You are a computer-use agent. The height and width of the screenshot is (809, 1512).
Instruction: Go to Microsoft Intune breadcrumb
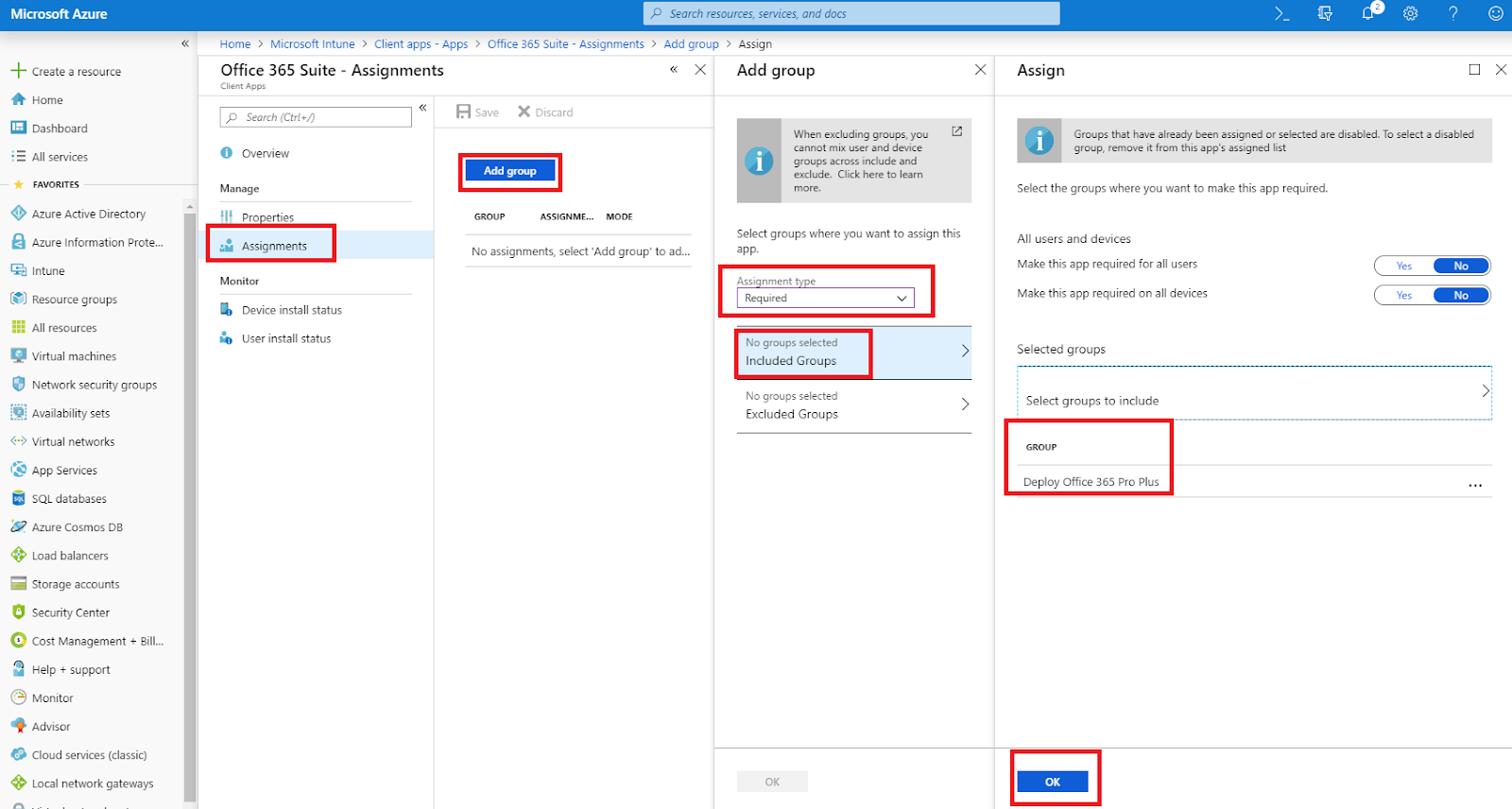tap(313, 43)
